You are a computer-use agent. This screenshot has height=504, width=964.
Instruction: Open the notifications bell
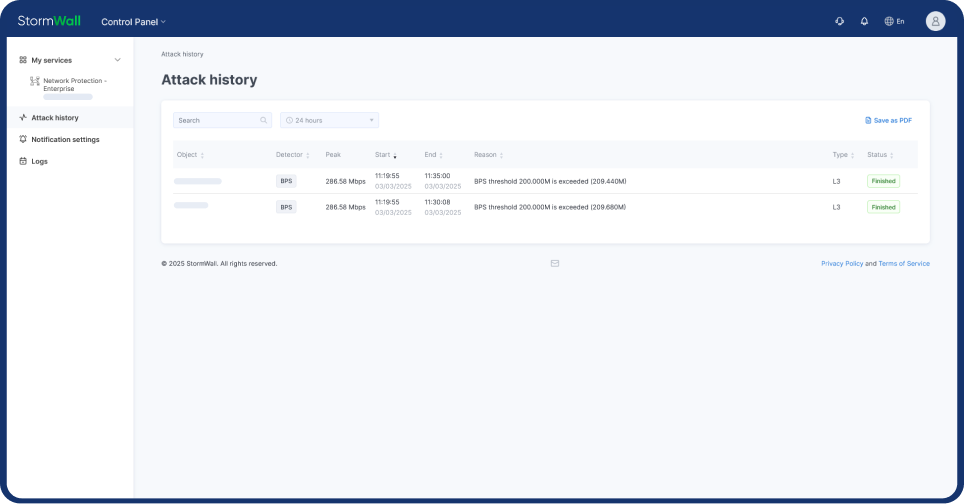click(x=864, y=21)
